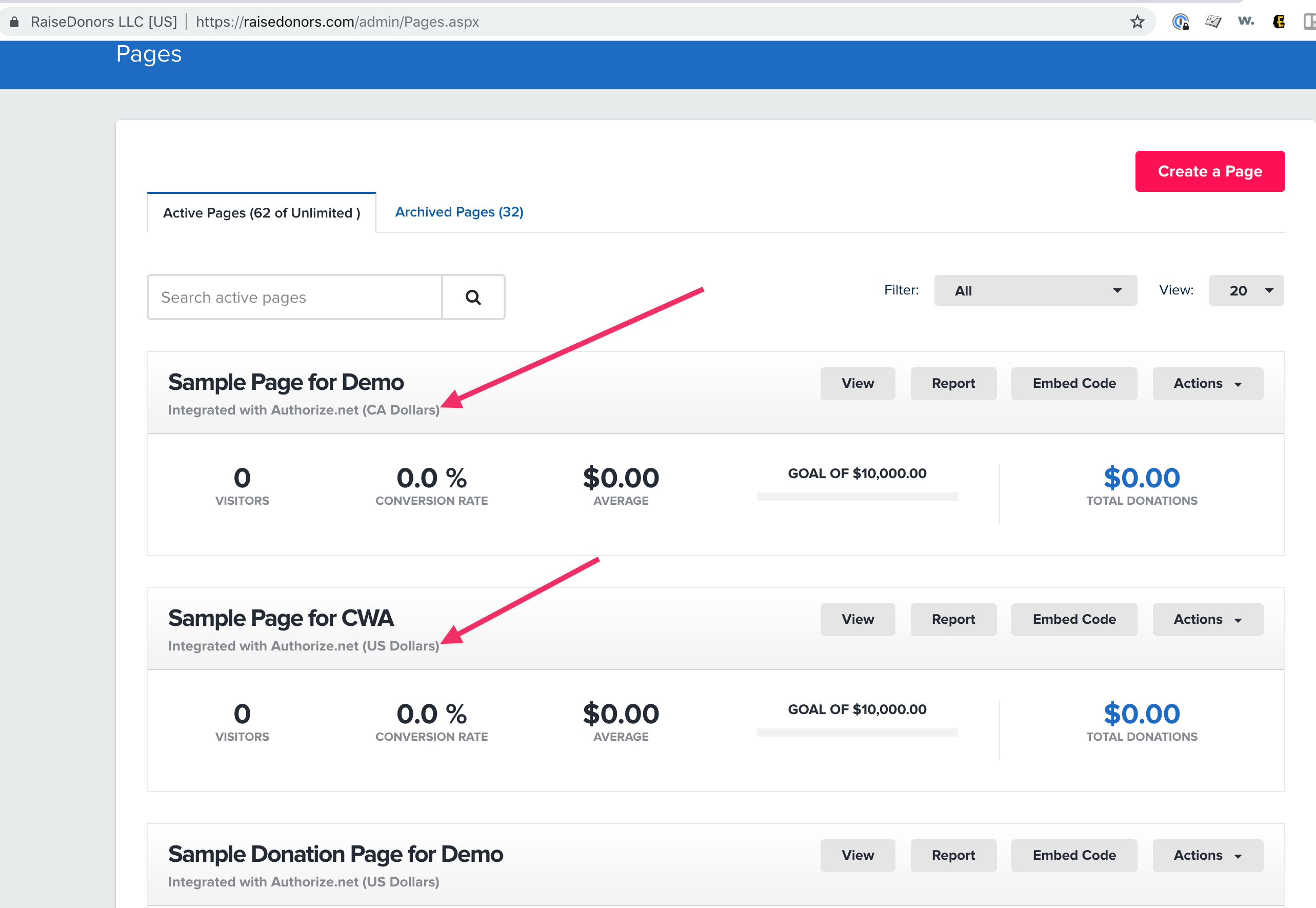The height and width of the screenshot is (908, 1316).
Task: Expand Actions menu for Sample Page for CWA
Action: click(1207, 620)
